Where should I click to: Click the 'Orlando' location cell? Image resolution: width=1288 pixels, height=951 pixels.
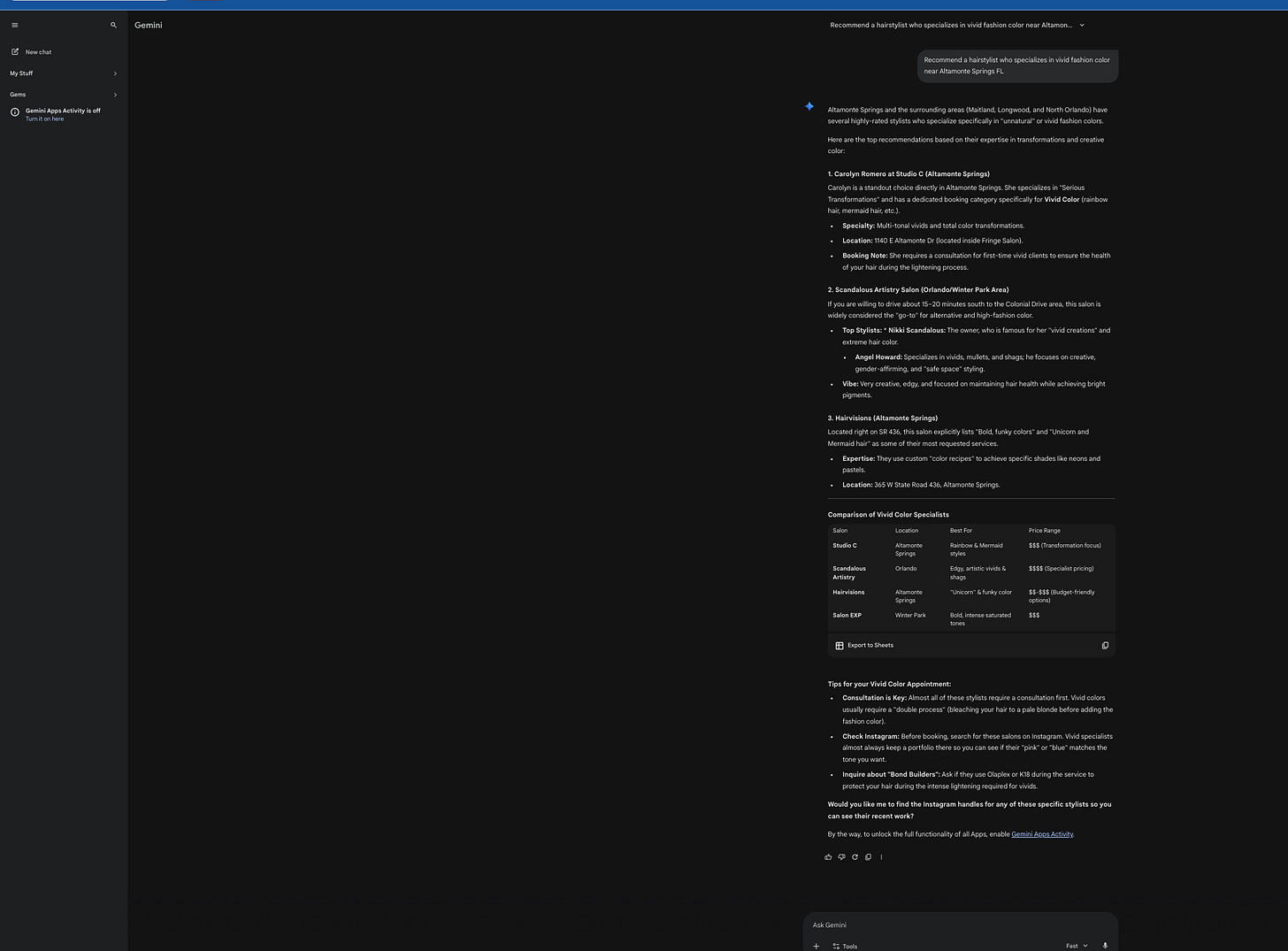[906, 569]
